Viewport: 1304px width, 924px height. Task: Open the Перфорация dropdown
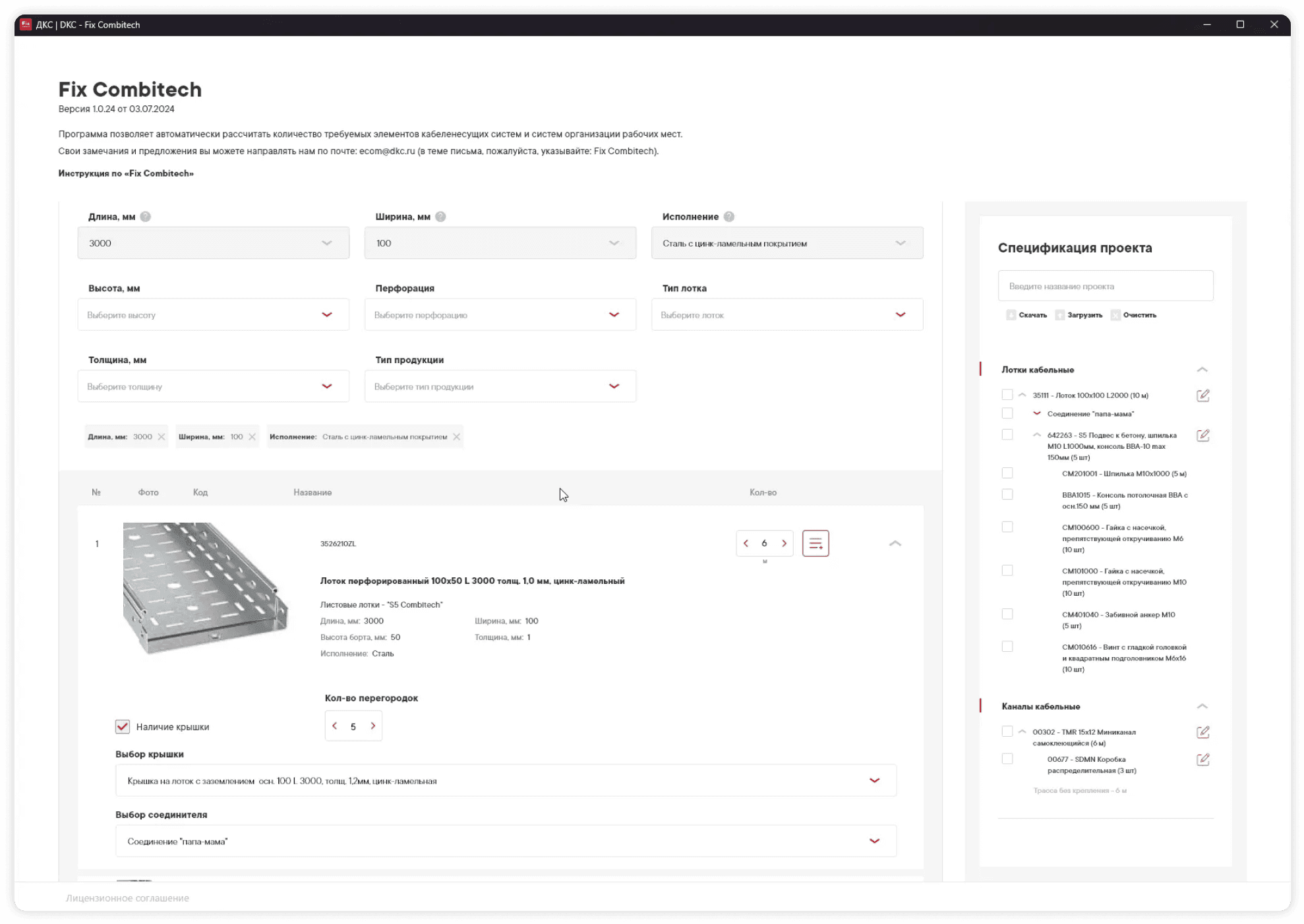click(x=500, y=315)
